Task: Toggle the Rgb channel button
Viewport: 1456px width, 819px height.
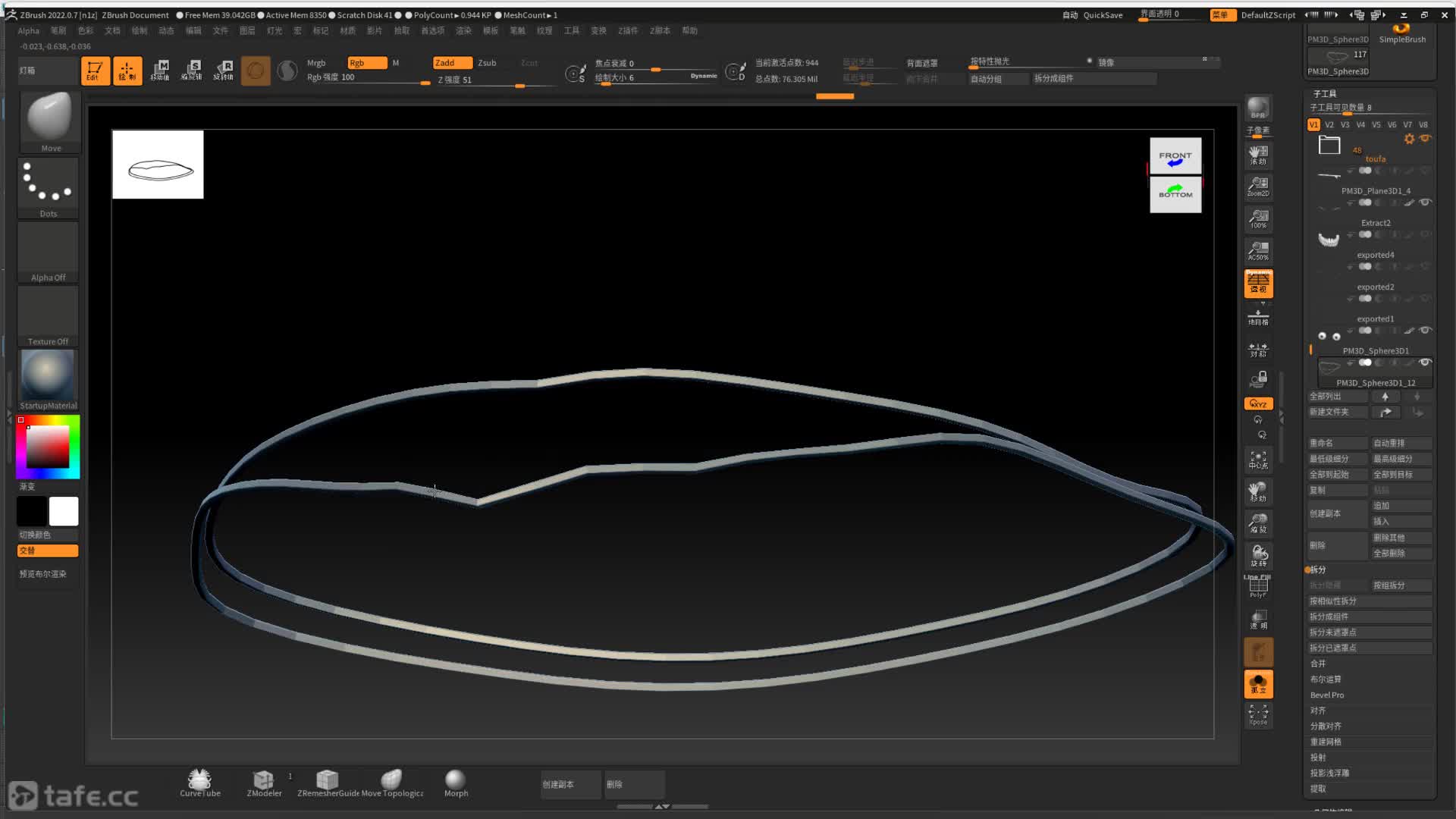Action: 367,63
